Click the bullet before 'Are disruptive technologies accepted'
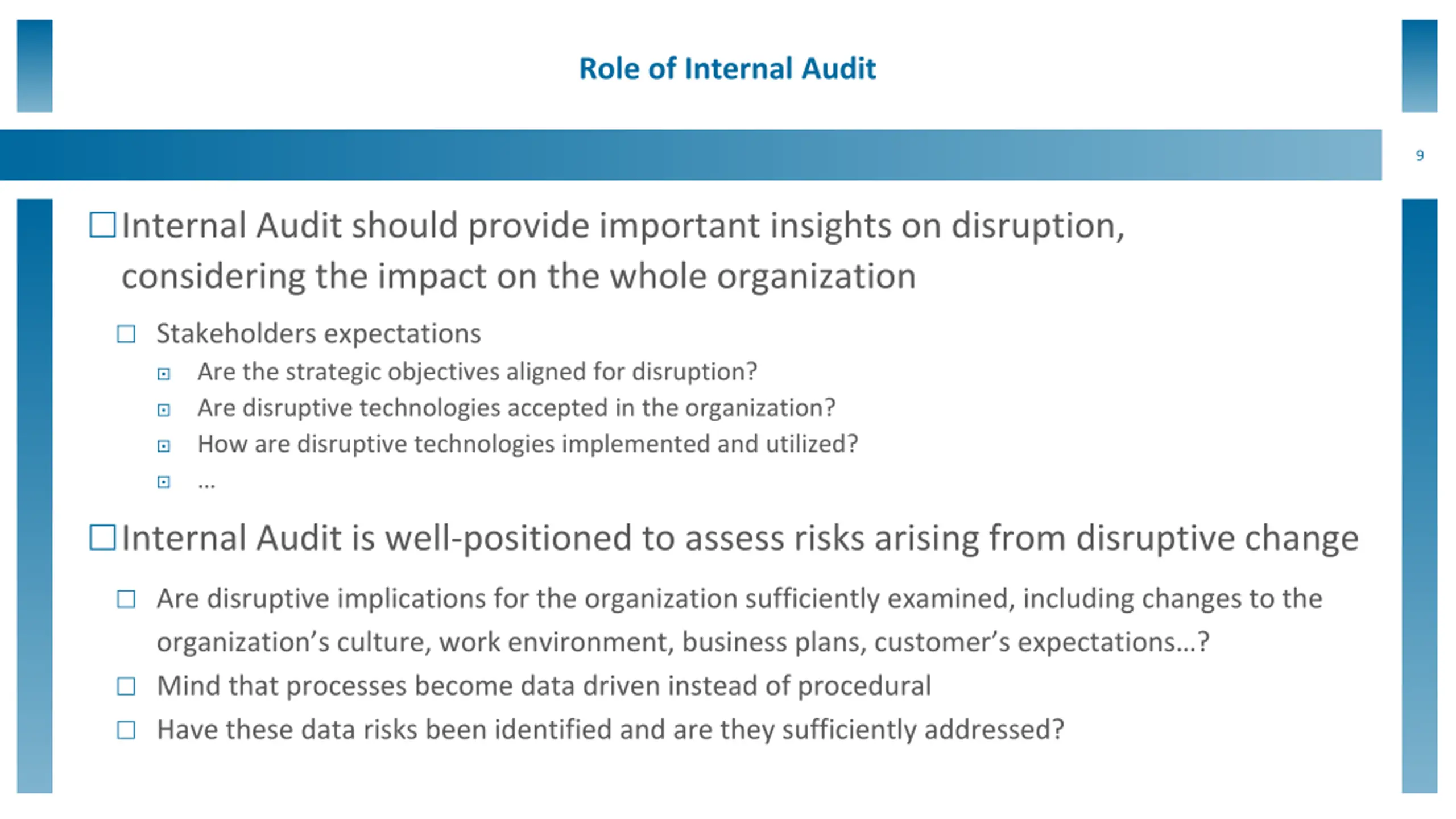 [x=164, y=410]
